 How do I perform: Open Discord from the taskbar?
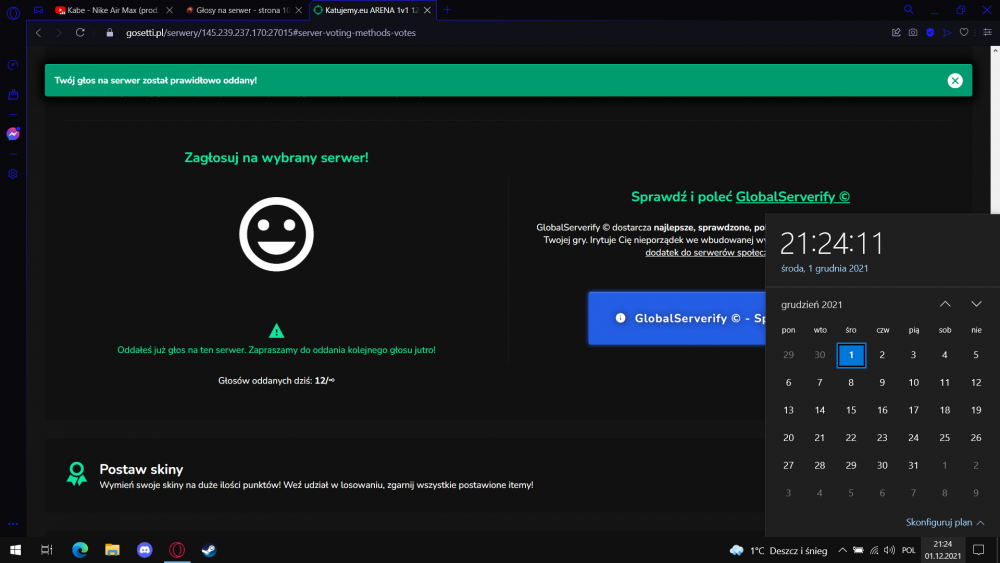pos(145,550)
